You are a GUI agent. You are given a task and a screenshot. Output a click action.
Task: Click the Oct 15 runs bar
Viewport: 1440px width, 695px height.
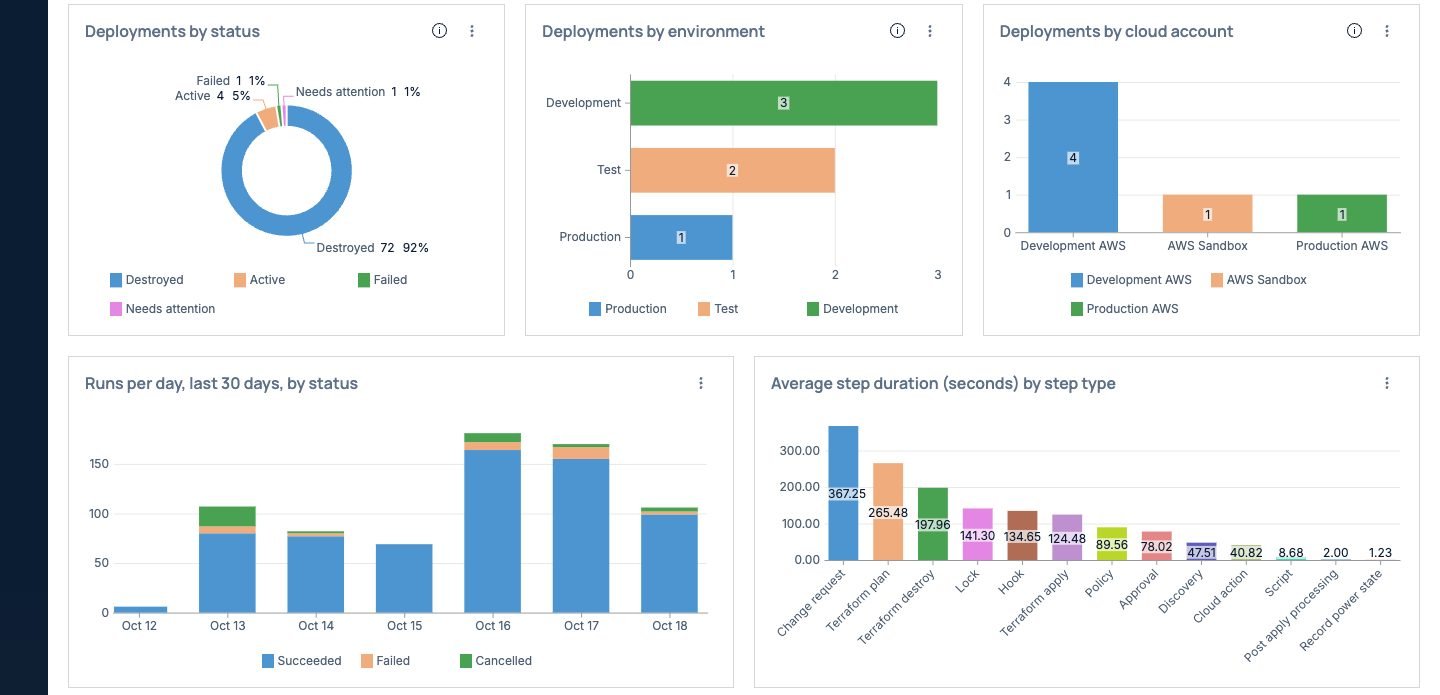point(404,578)
